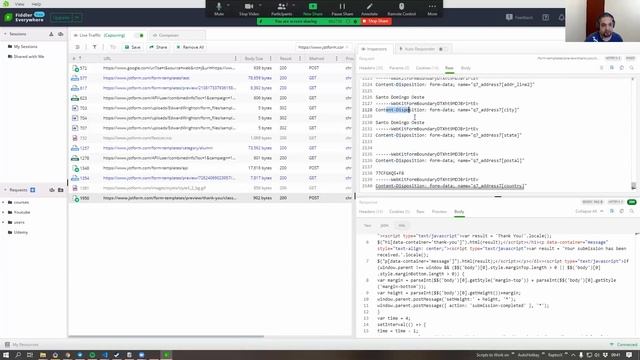Image resolution: width=640 pixels, height=360 pixels.
Task: Click the filter funnel icon in traffic toolbar
Action: click(94, 47)
